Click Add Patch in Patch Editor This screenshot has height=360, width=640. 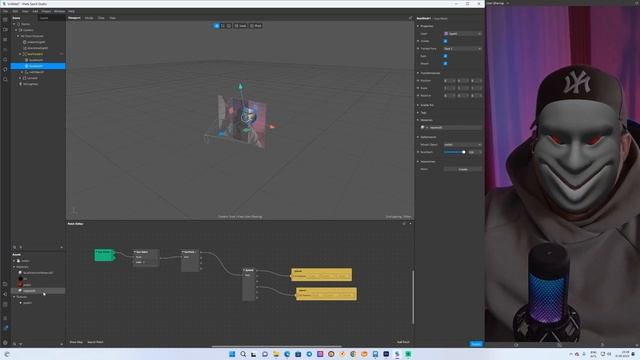tap(403, 342)
